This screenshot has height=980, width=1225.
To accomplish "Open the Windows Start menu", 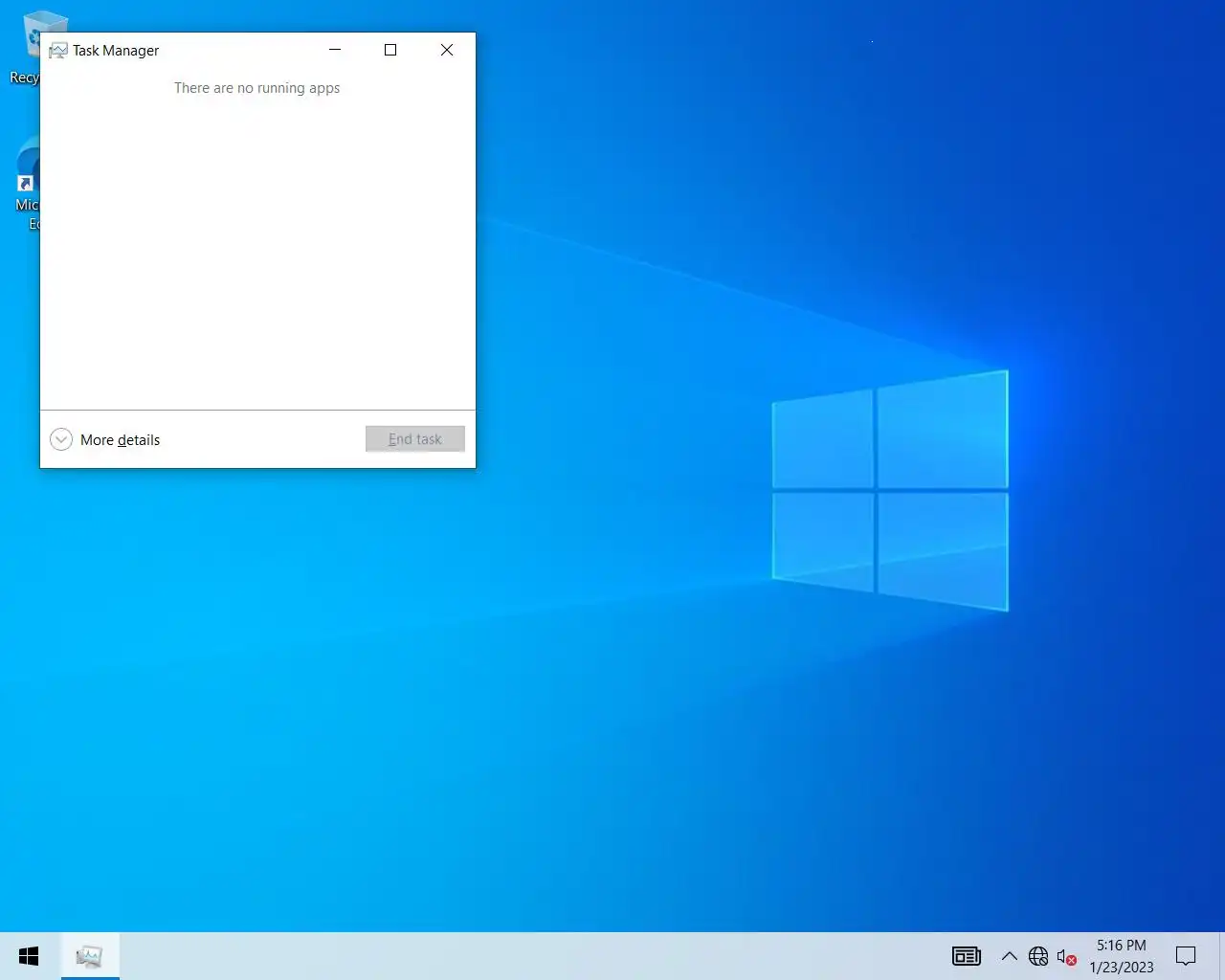I will coord(29,956).
